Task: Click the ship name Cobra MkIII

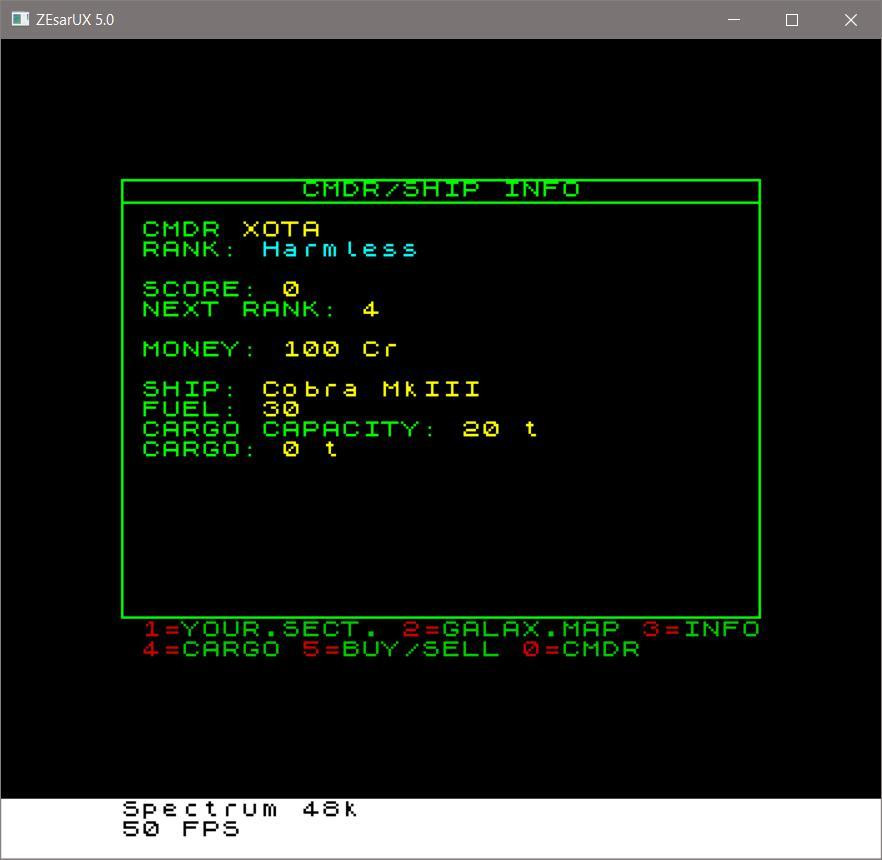Action: [371, 389]
